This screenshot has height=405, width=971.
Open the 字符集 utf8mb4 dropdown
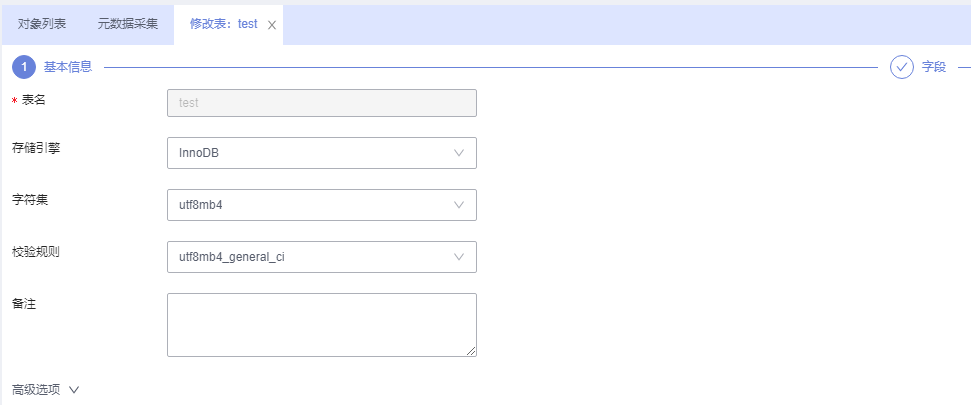[x=322, y=205]
